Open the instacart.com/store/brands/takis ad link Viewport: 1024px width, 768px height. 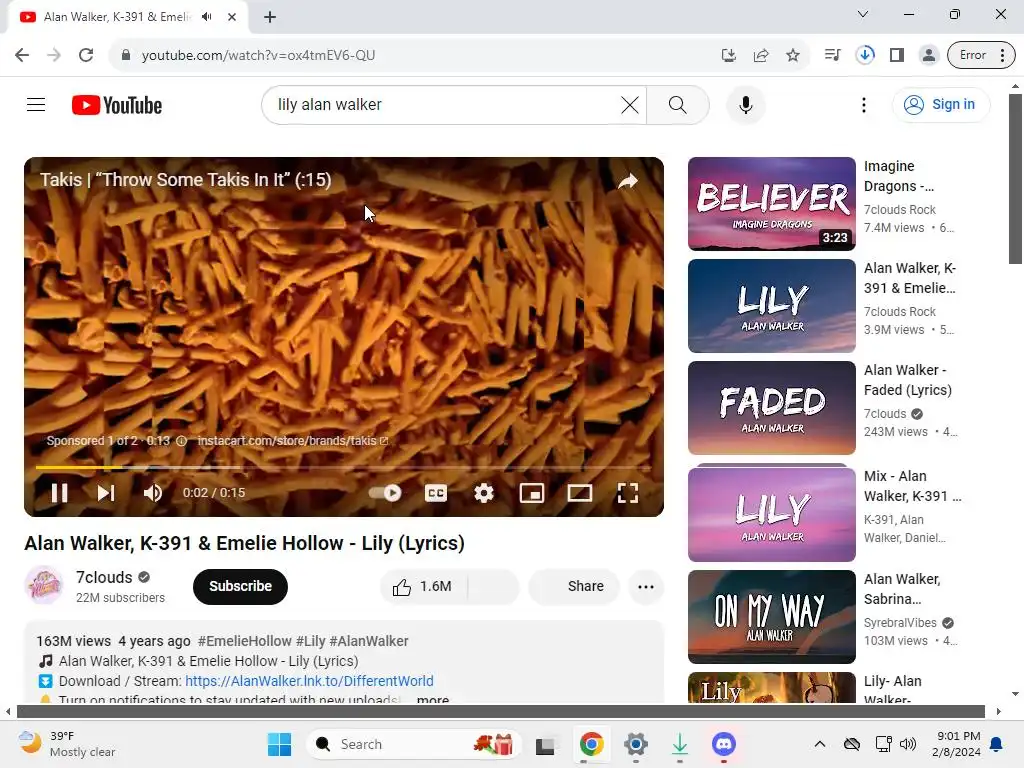[x=293, y=441]
